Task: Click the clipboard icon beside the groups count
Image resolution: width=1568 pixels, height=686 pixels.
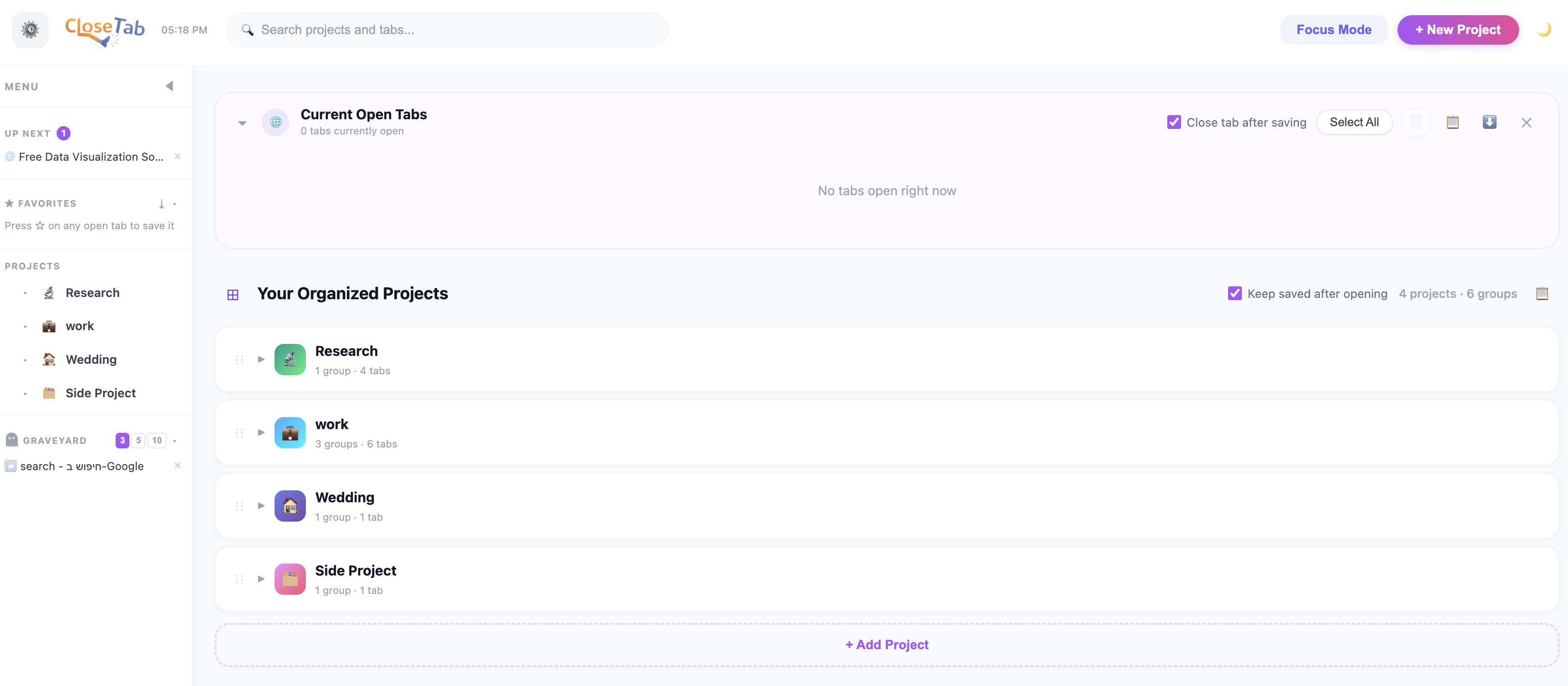Action: click(x=1542, y=293)
